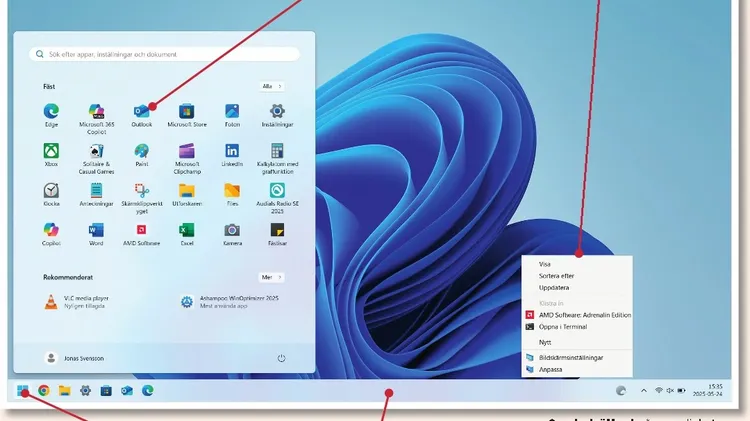Image resolution: width=750 pixels, height=421 pixels.
Task: Launch Word from Start menu
Action: coord(96,234)
